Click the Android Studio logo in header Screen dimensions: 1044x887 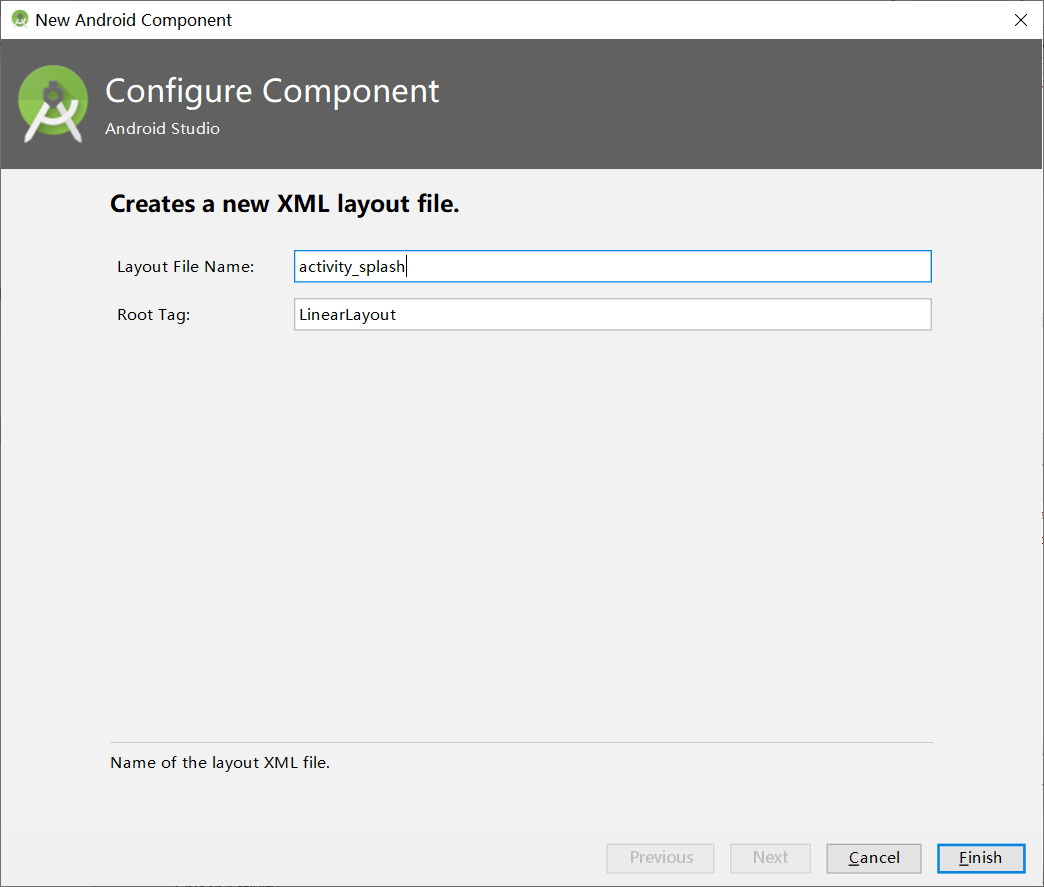[53, 104]
